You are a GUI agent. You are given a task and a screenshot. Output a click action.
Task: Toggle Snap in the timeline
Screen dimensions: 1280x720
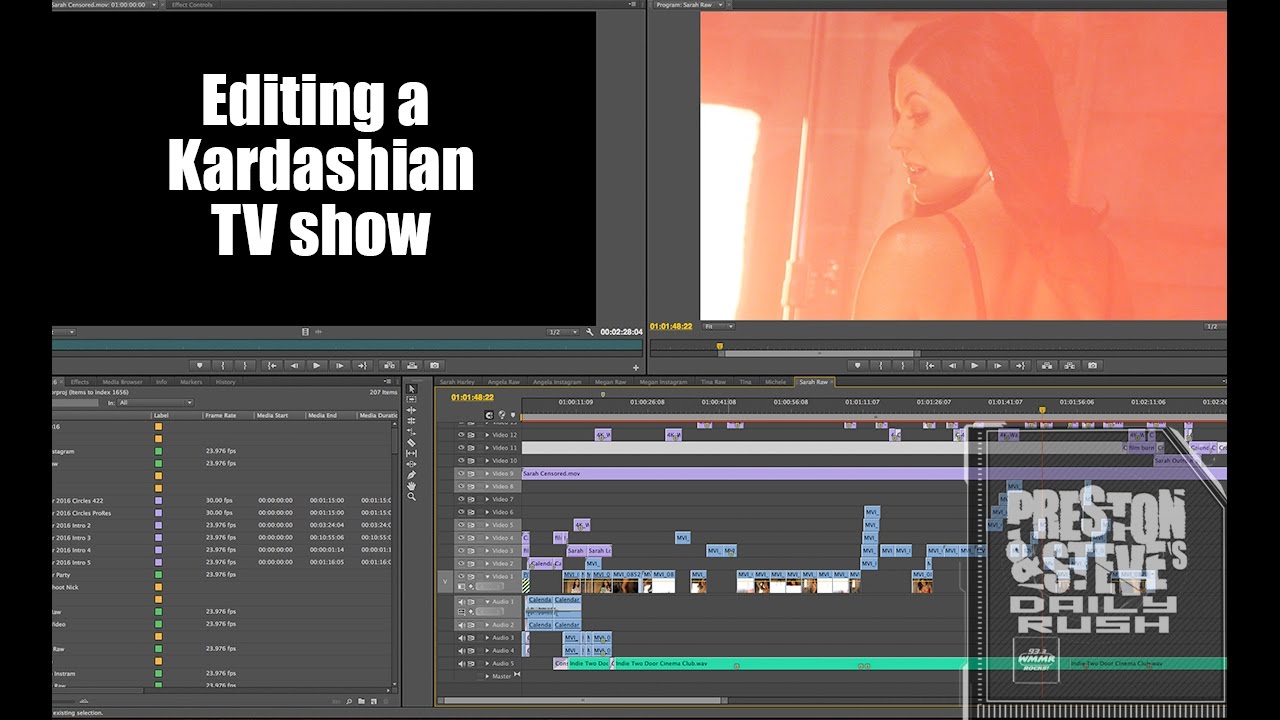click(489, 414)
